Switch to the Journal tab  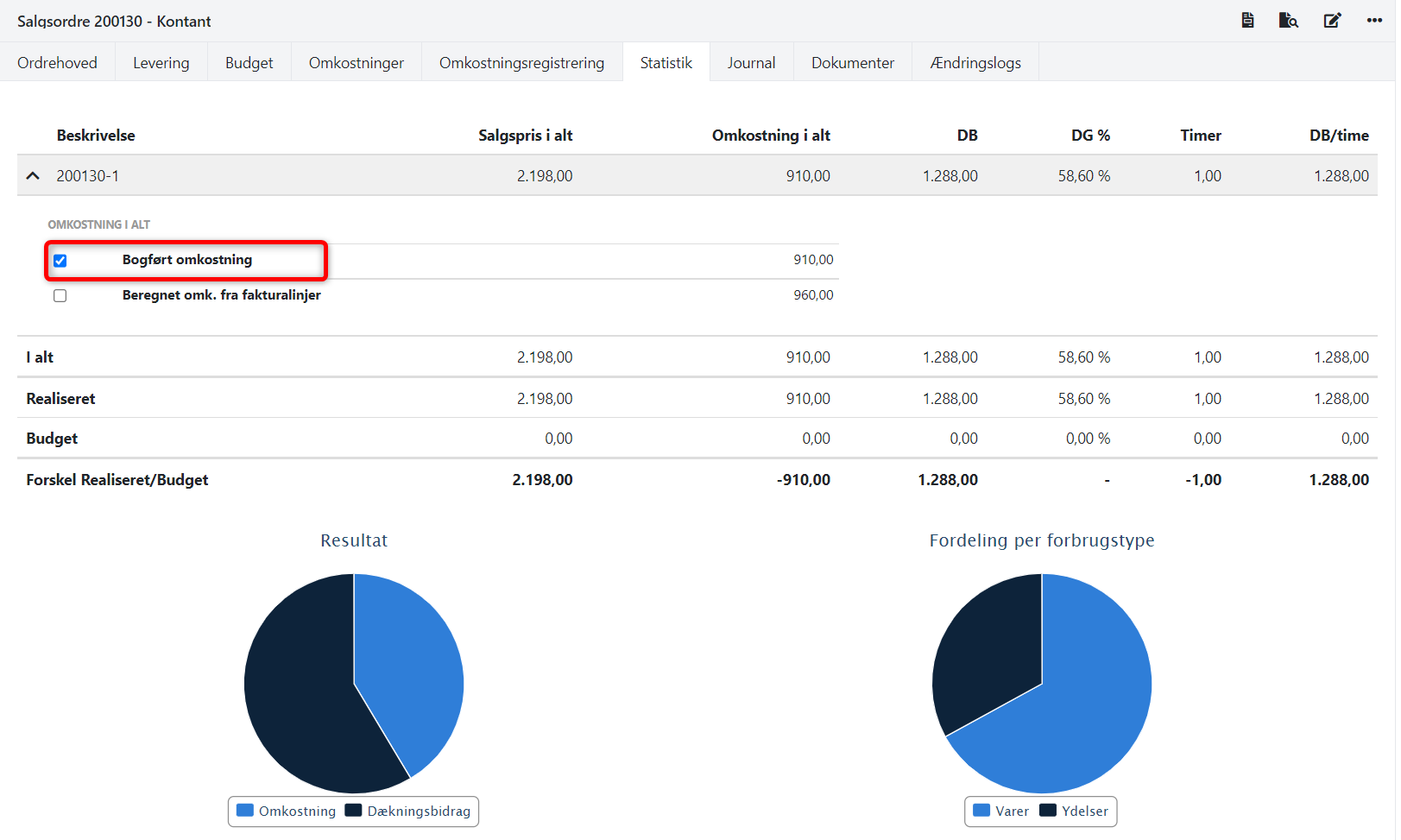point(751,63)
